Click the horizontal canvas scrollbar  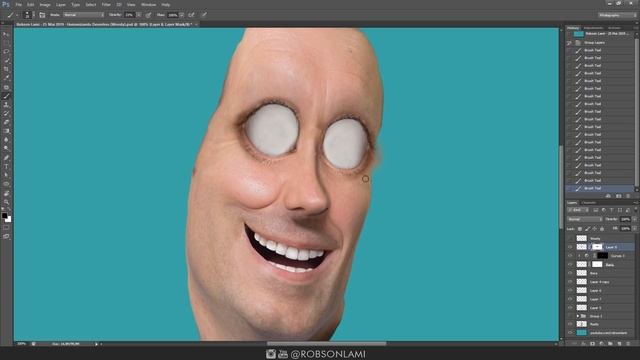pyautogui.click(x=327, y=344)
